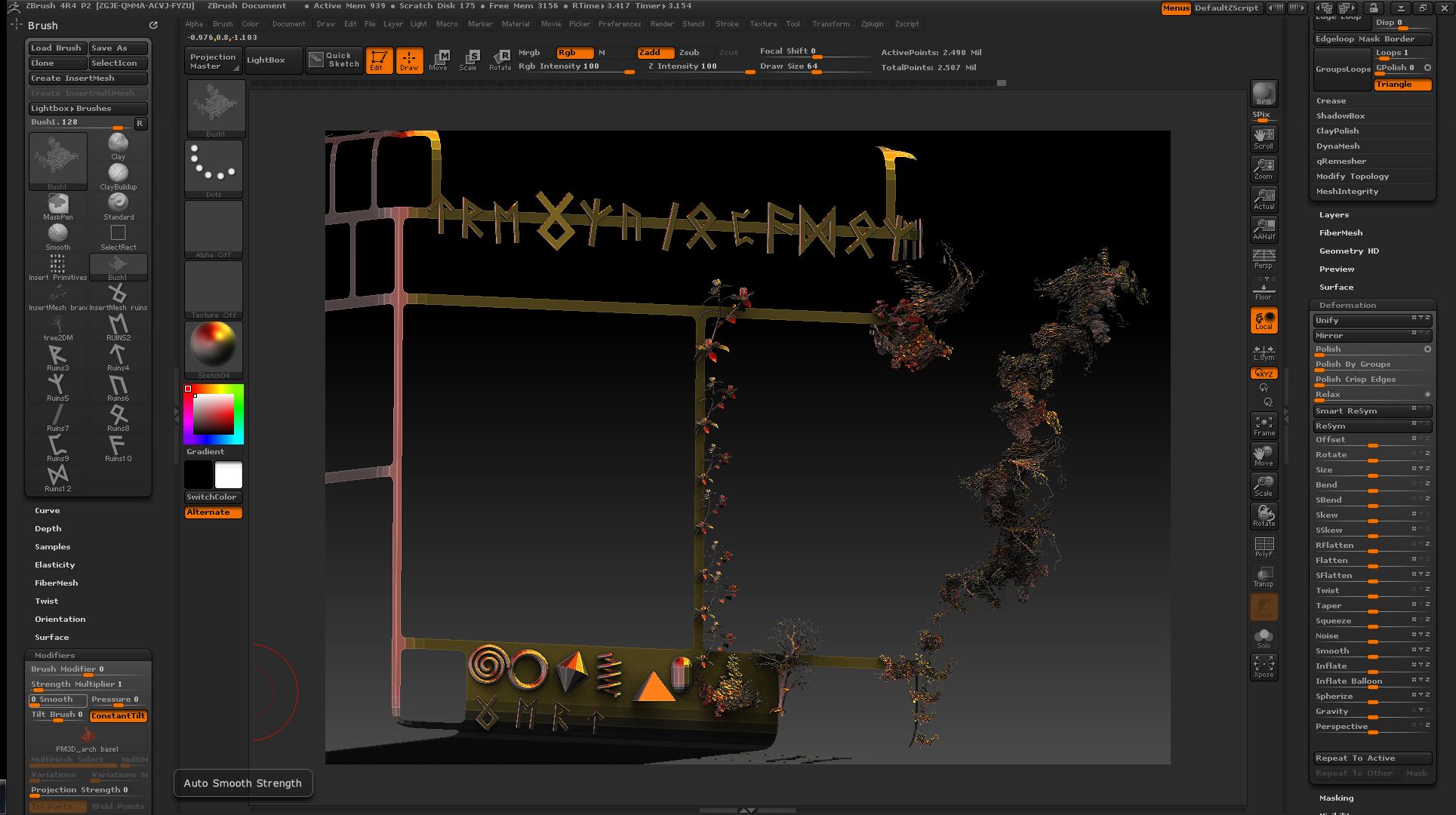Image resolution: width=1456 pixels, height=815 pixels.
Task: Expand the Samples section
Action: pos(52,547)
